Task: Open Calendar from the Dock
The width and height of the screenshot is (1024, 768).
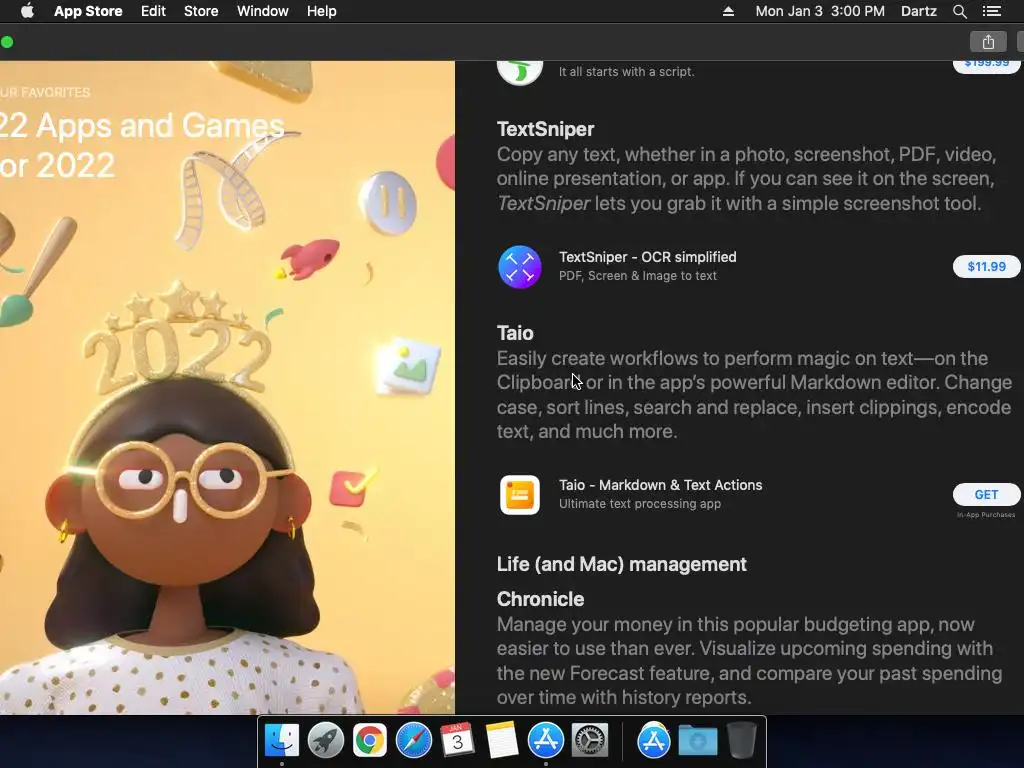Action: pyautogui.click(x=457, y=741)
